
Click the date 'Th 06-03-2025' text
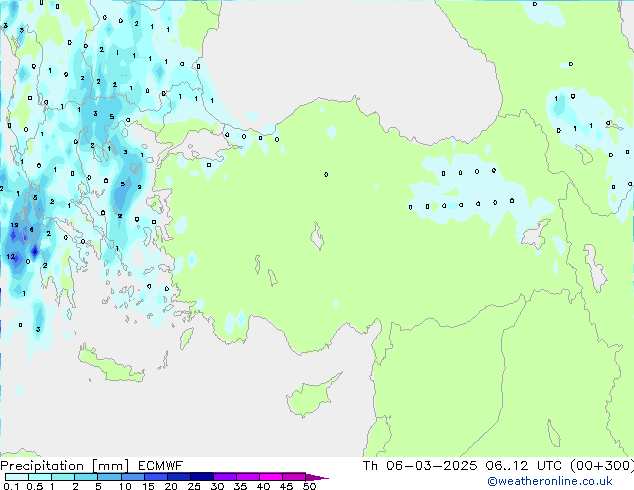420,466
